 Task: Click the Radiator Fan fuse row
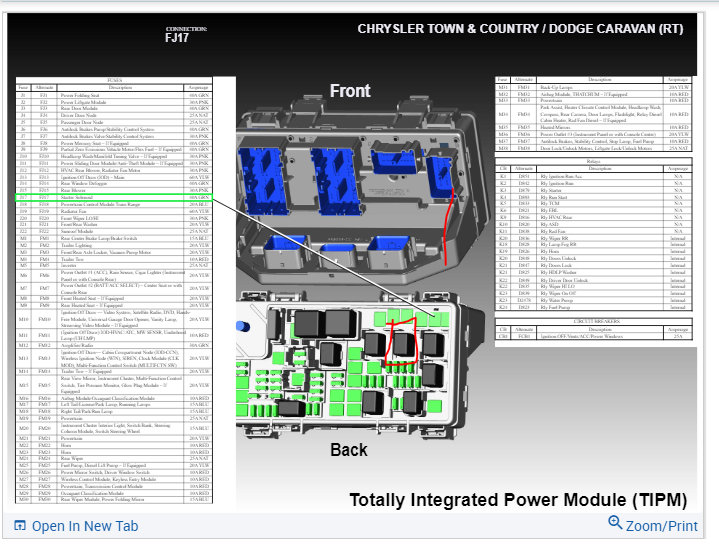(114, 211)
